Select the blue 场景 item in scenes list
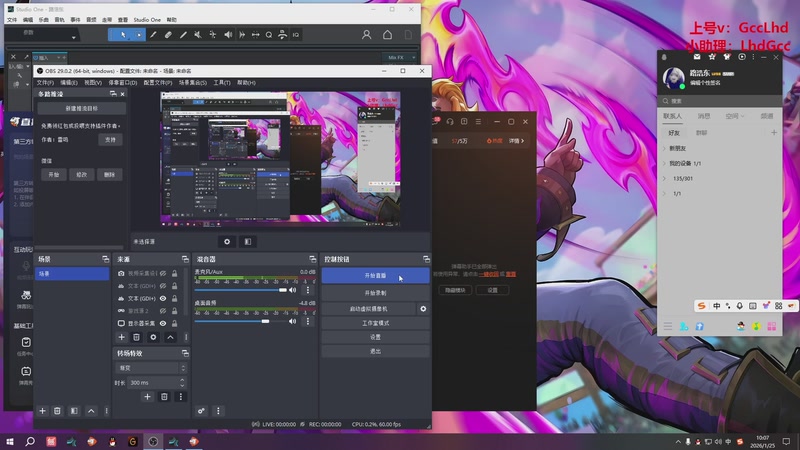800x450 pixels. (x=72, y=274)
